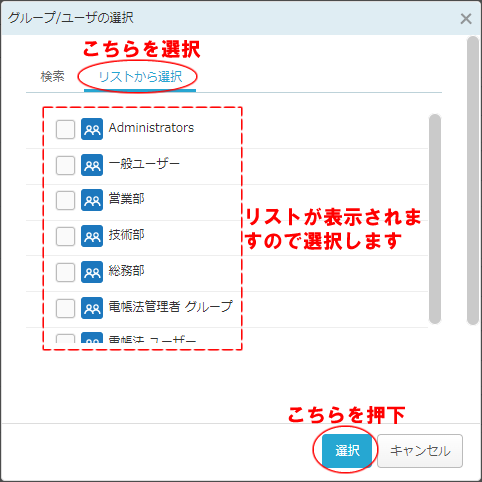Select the 技術部 checkbox
This screenshot has width=482, height=482.
(65, 236)
